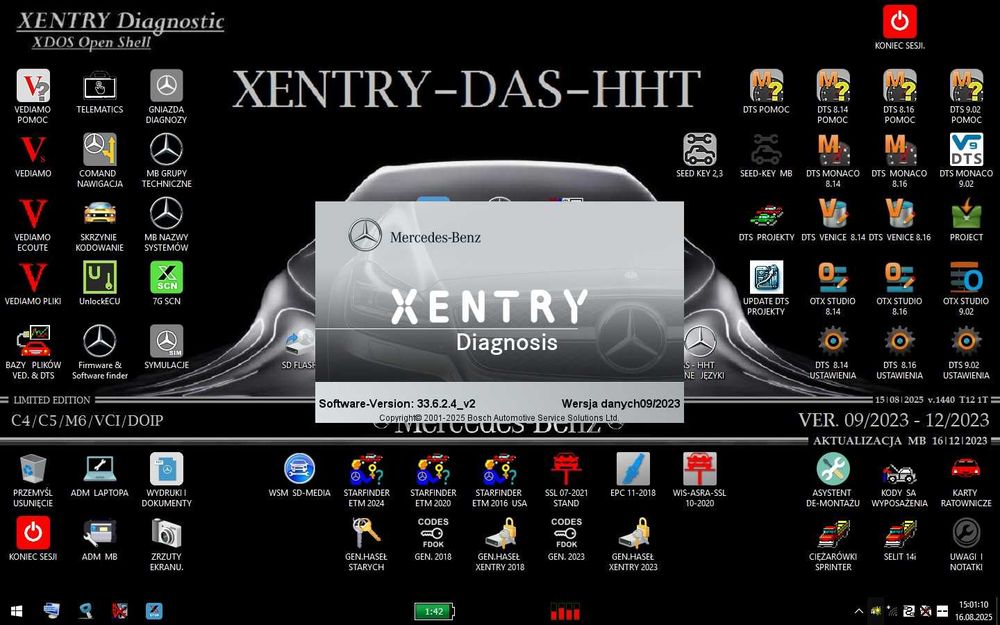
Task: Open the PROJECT download icon
Action: [966, 214]
